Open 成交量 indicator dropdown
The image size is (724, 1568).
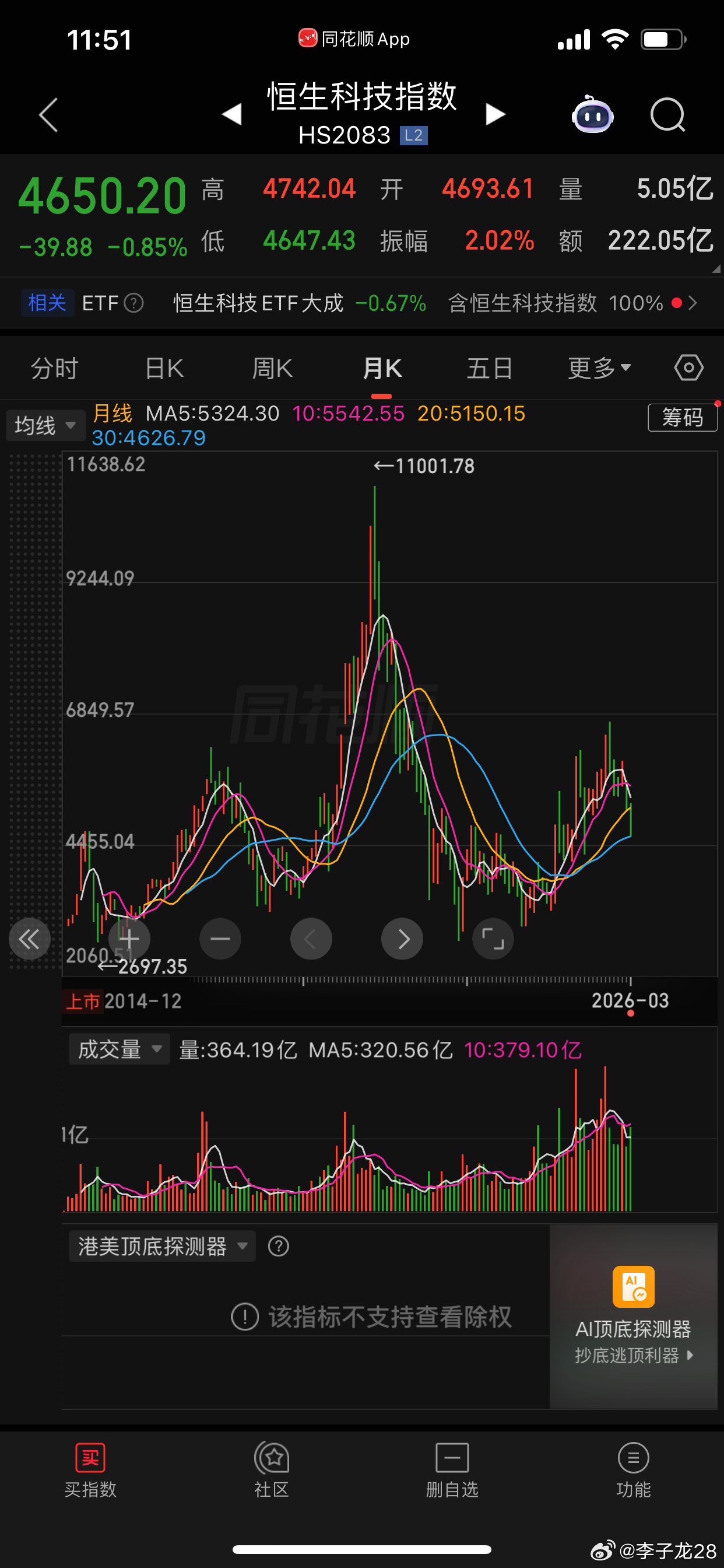point(120,1049)
